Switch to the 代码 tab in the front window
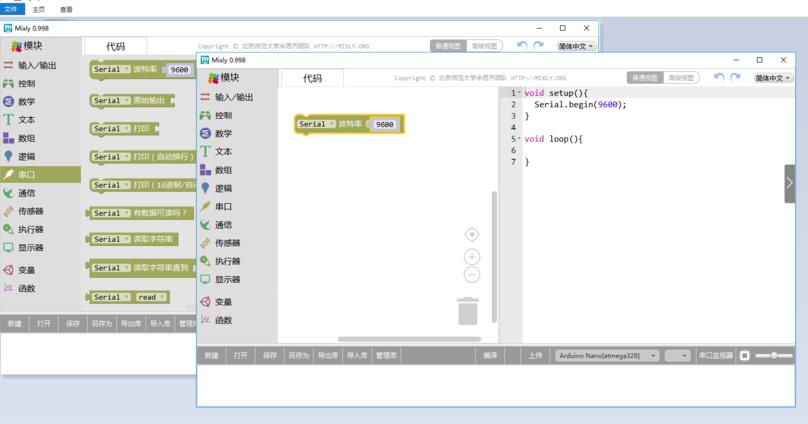 (x=312, y=78)
